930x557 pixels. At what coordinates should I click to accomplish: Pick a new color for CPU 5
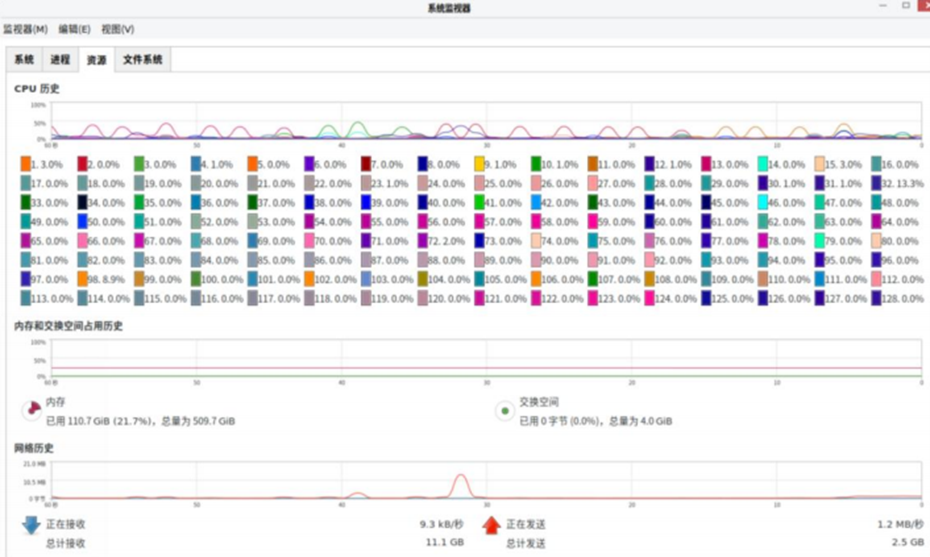[x=253, y=164]
